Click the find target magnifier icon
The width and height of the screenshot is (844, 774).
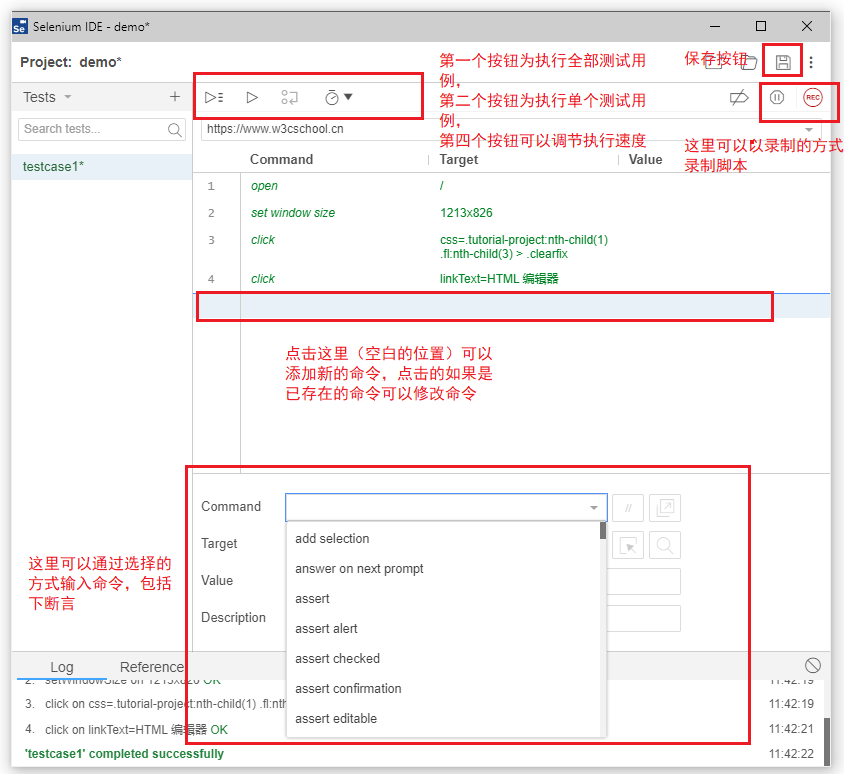click(x=665, y=545)
